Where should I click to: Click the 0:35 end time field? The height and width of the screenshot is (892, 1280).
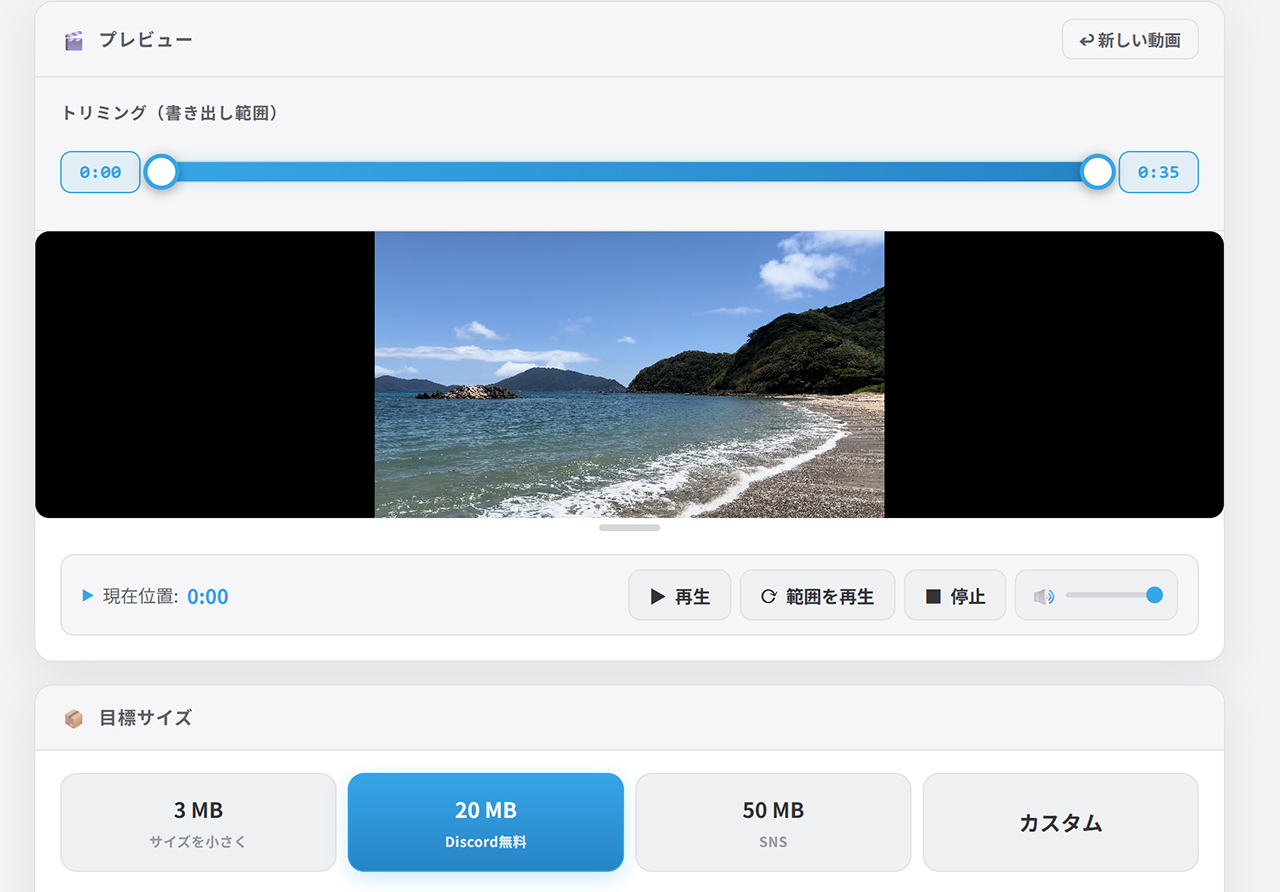click(x=1158, y=172)
